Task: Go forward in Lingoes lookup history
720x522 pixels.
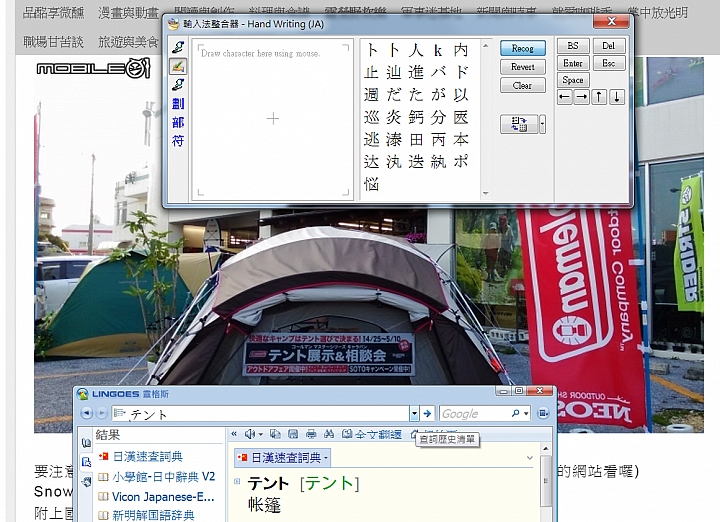Action: [x=101, y=413]
